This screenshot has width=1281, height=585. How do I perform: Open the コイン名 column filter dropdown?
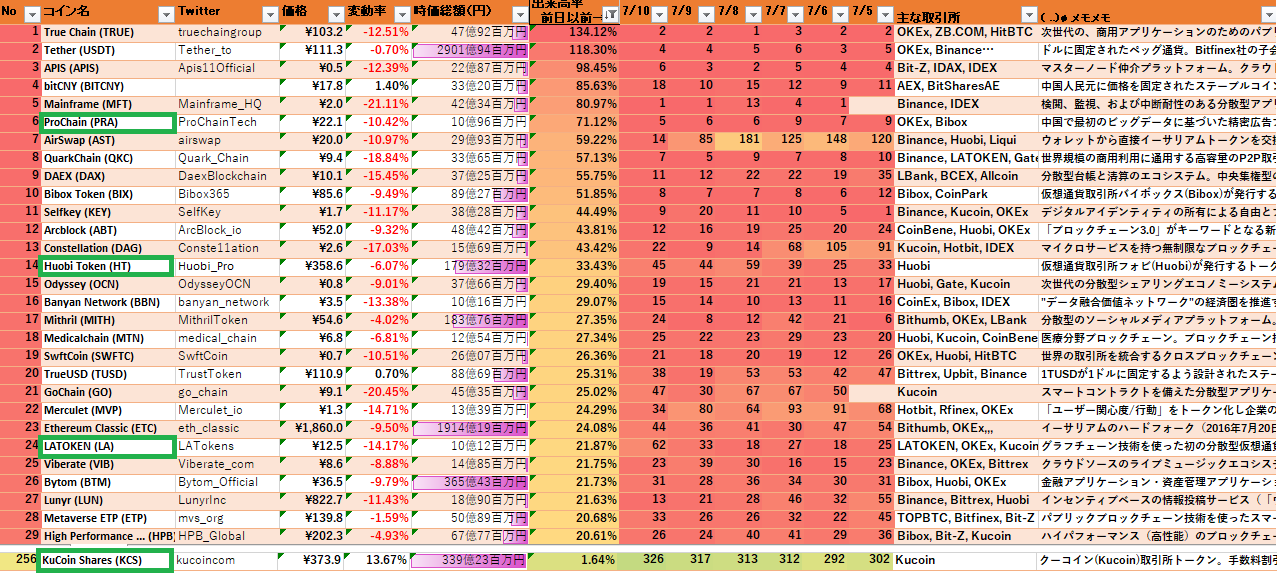(x=164, y=14)
